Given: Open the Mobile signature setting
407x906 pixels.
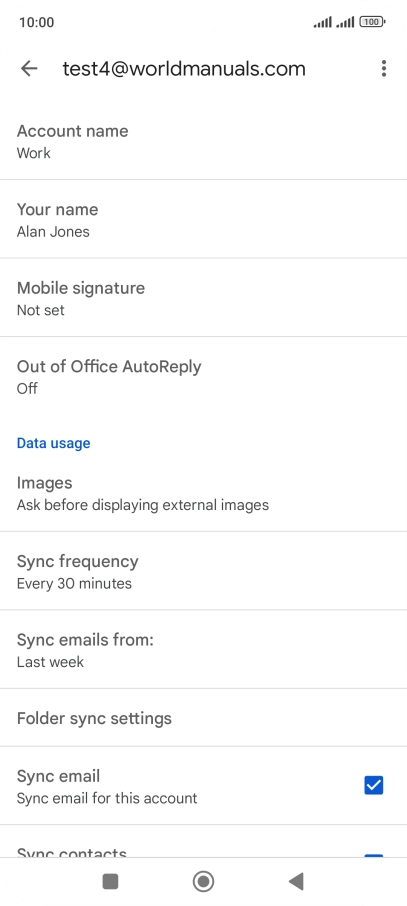Looking at the screenshot, I should pos(204,298).
